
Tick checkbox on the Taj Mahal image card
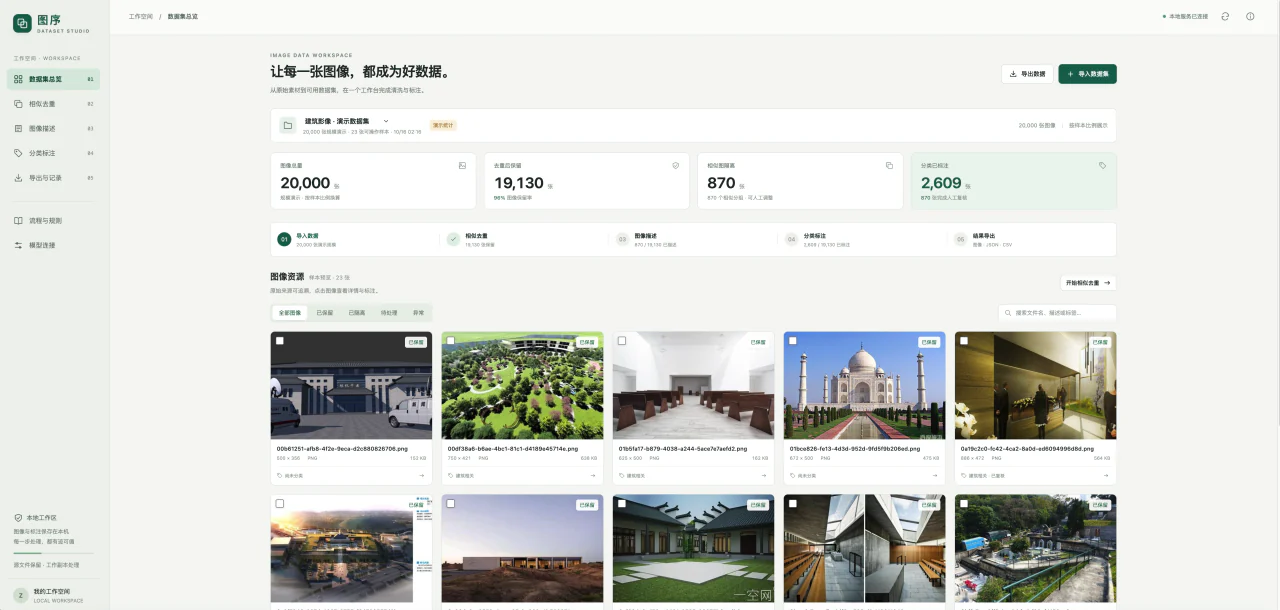pyautogui.click(x=793, y=341)
